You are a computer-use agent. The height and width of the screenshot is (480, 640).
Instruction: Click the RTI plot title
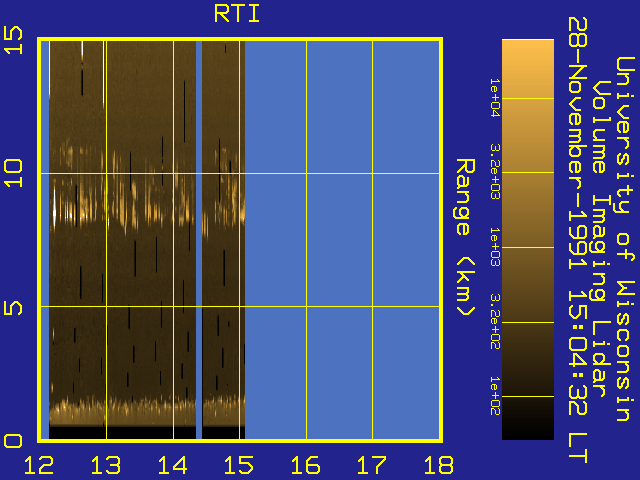coord(237,14)
